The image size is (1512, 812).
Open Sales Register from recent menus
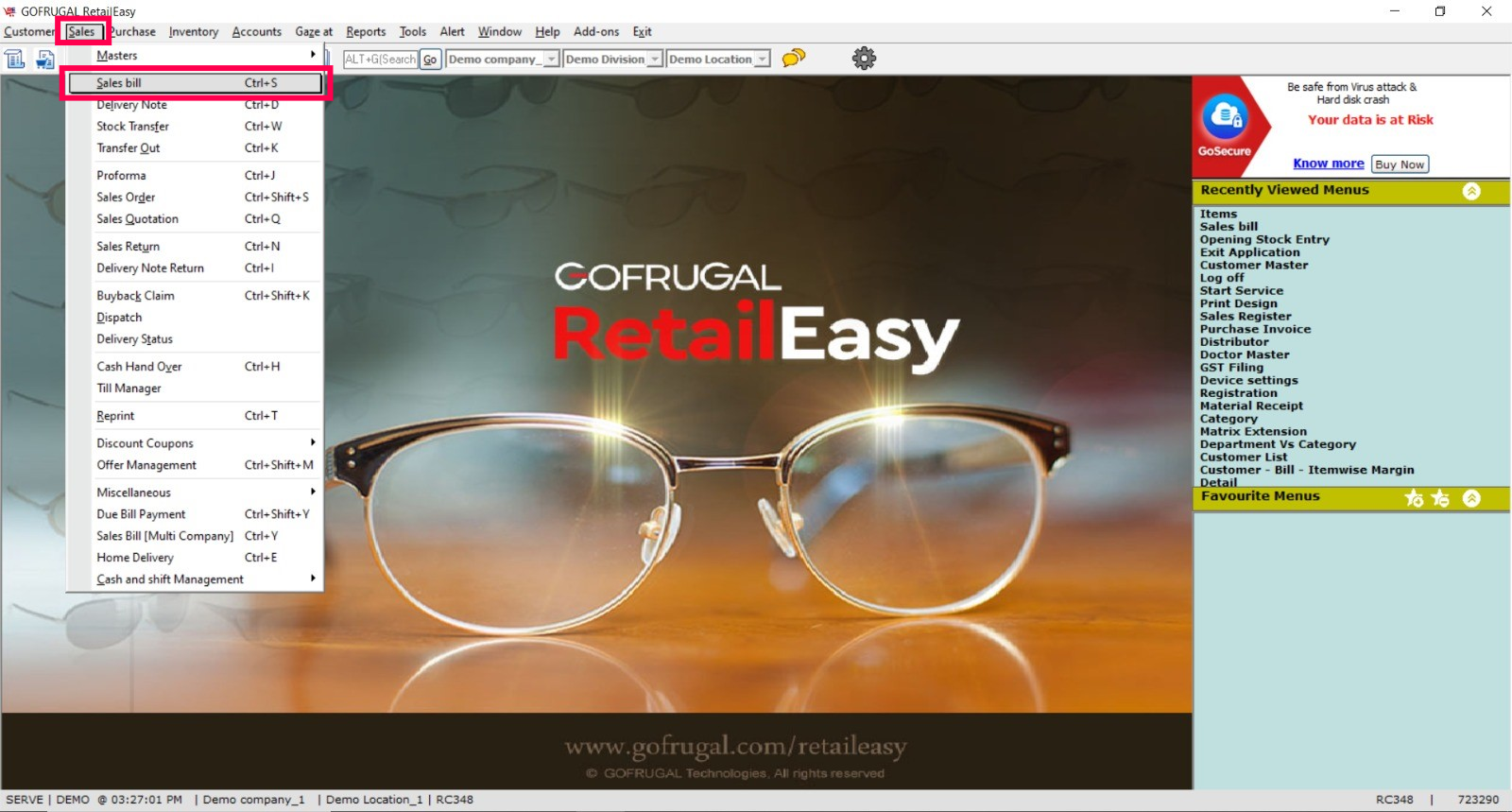coord(1246,317)
